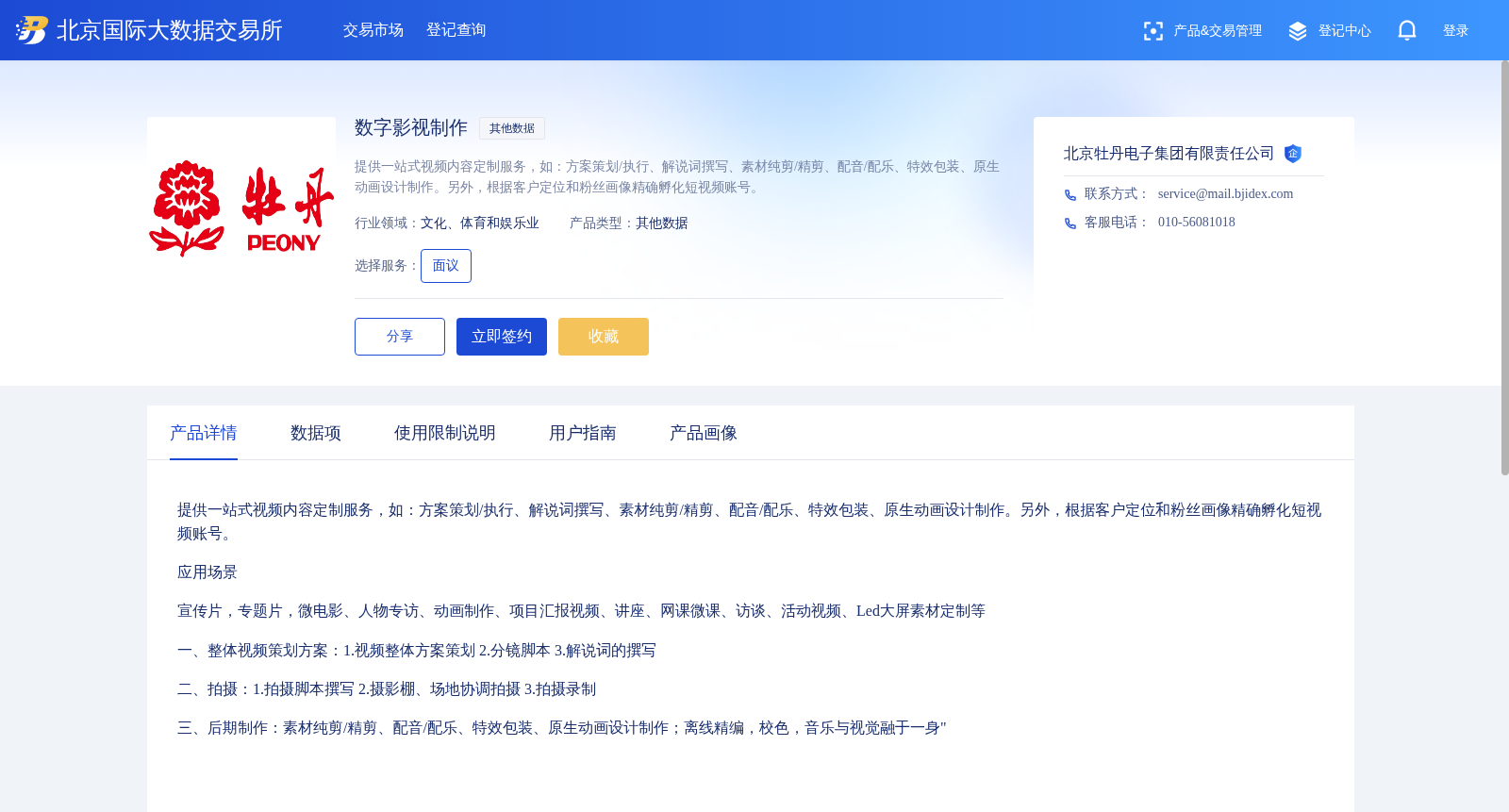Switch to the 产品画像 tab
1509x812 pixels.
tap(704, 433)
